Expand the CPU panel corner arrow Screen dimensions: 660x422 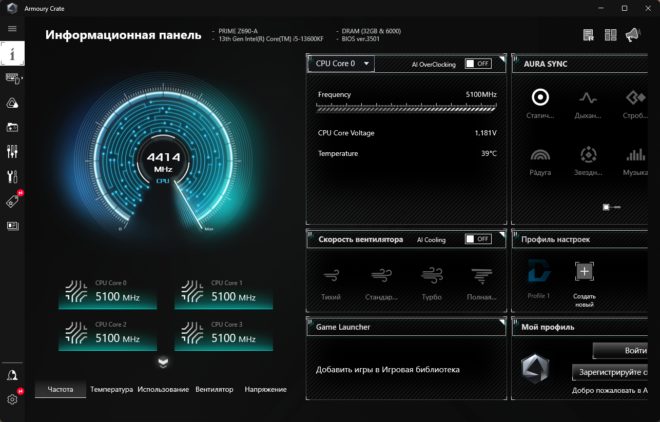[x=502, y=58]
